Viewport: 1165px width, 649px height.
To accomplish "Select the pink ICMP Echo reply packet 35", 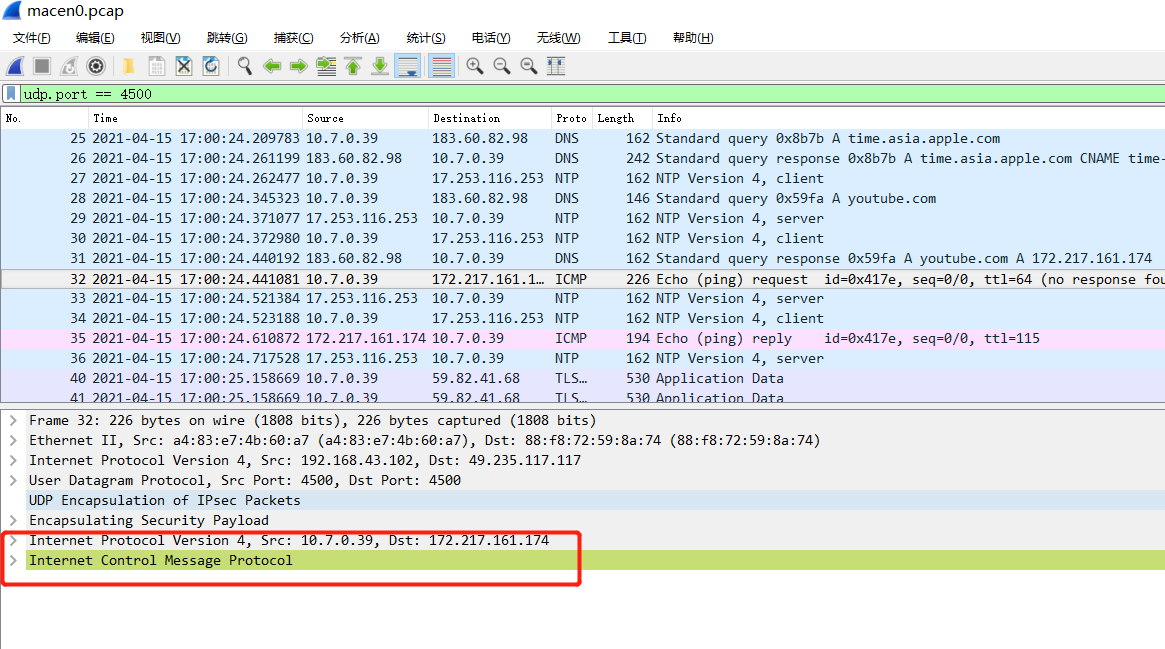I will [x=400, y=338].
